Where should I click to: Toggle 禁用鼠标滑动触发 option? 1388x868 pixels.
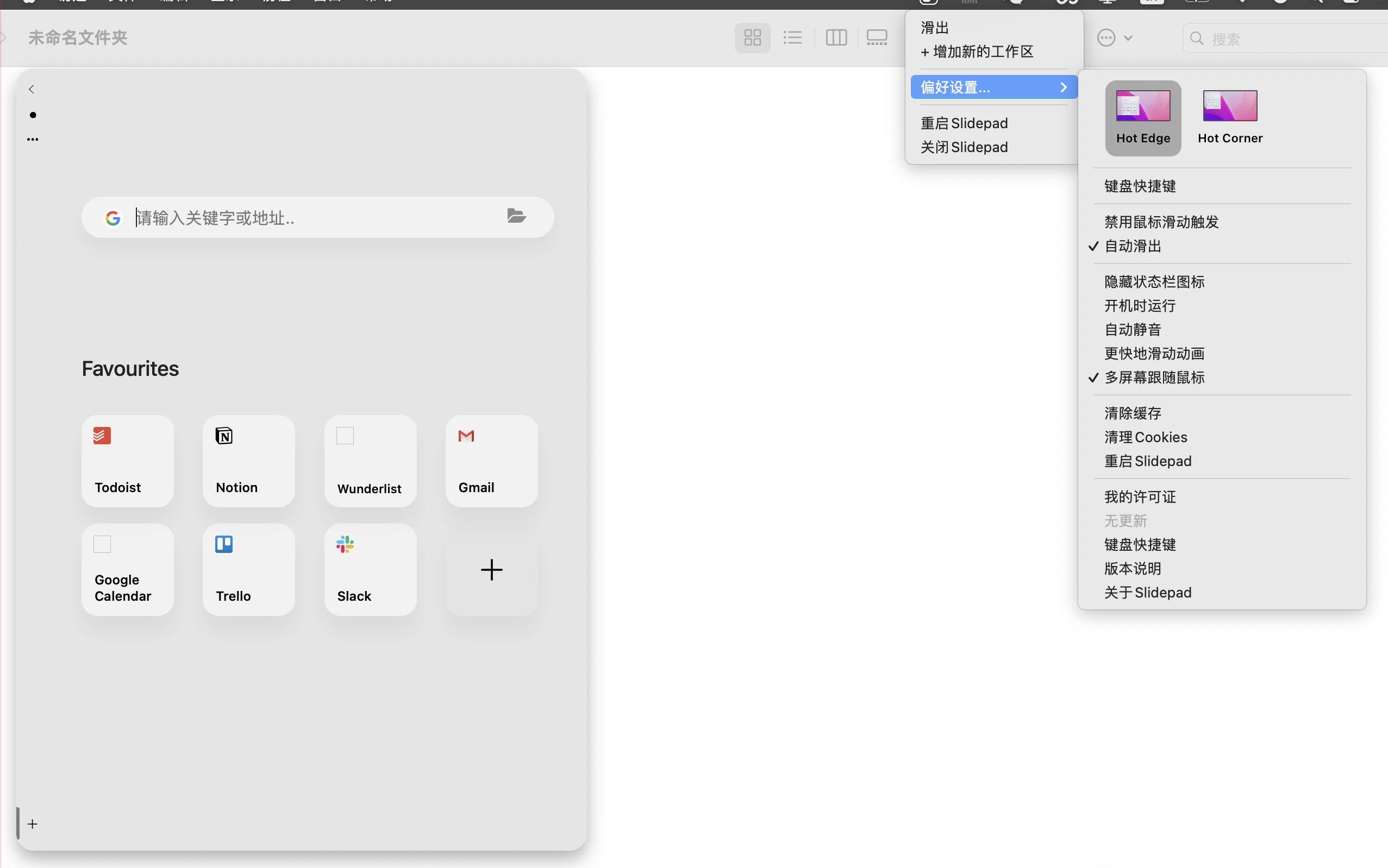tap(1222, 222)
